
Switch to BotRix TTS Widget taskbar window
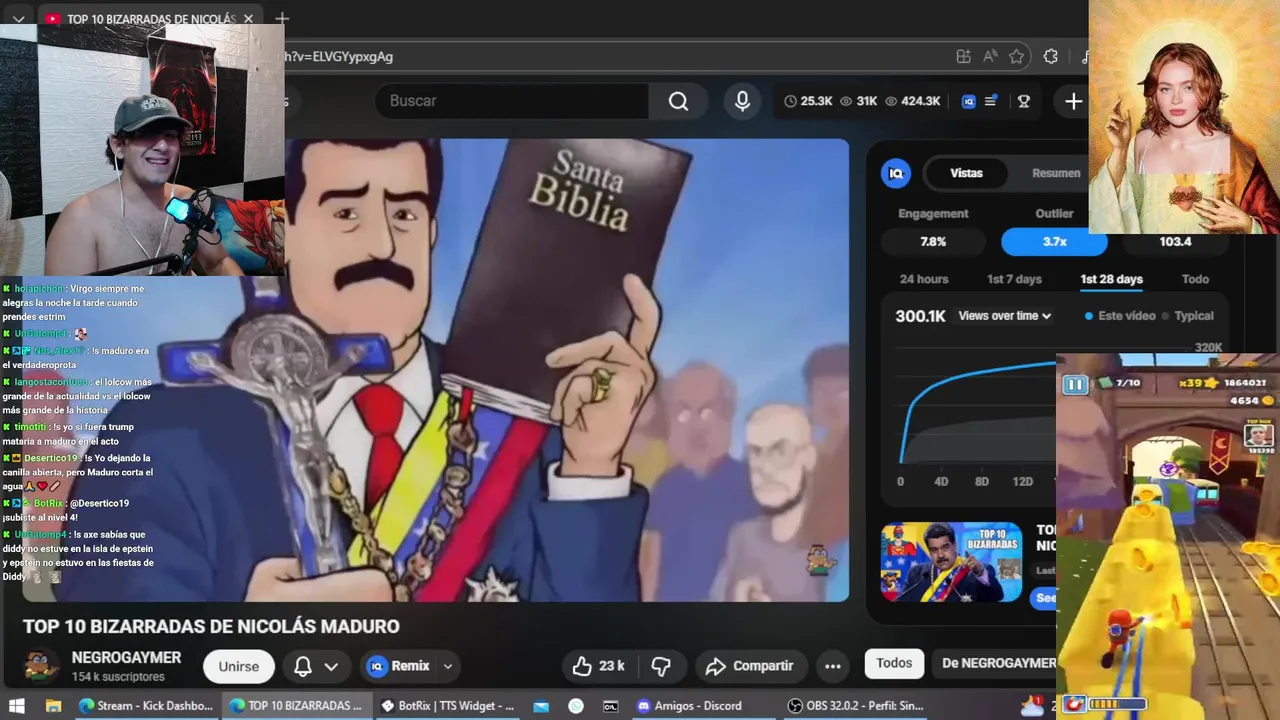pos(448,706)
